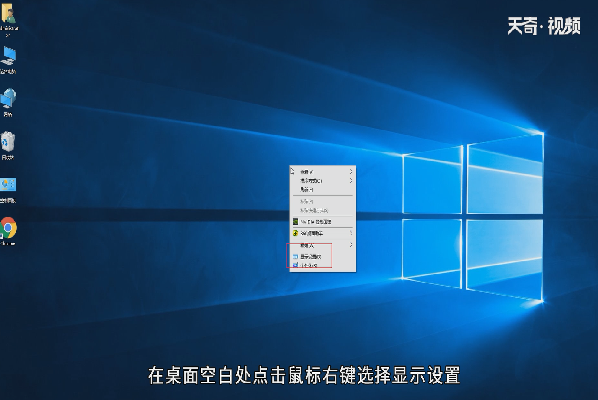598x400 pixels.
Task: Click the NVIDIA icon in context menu
Action: [x=295, y=222]
